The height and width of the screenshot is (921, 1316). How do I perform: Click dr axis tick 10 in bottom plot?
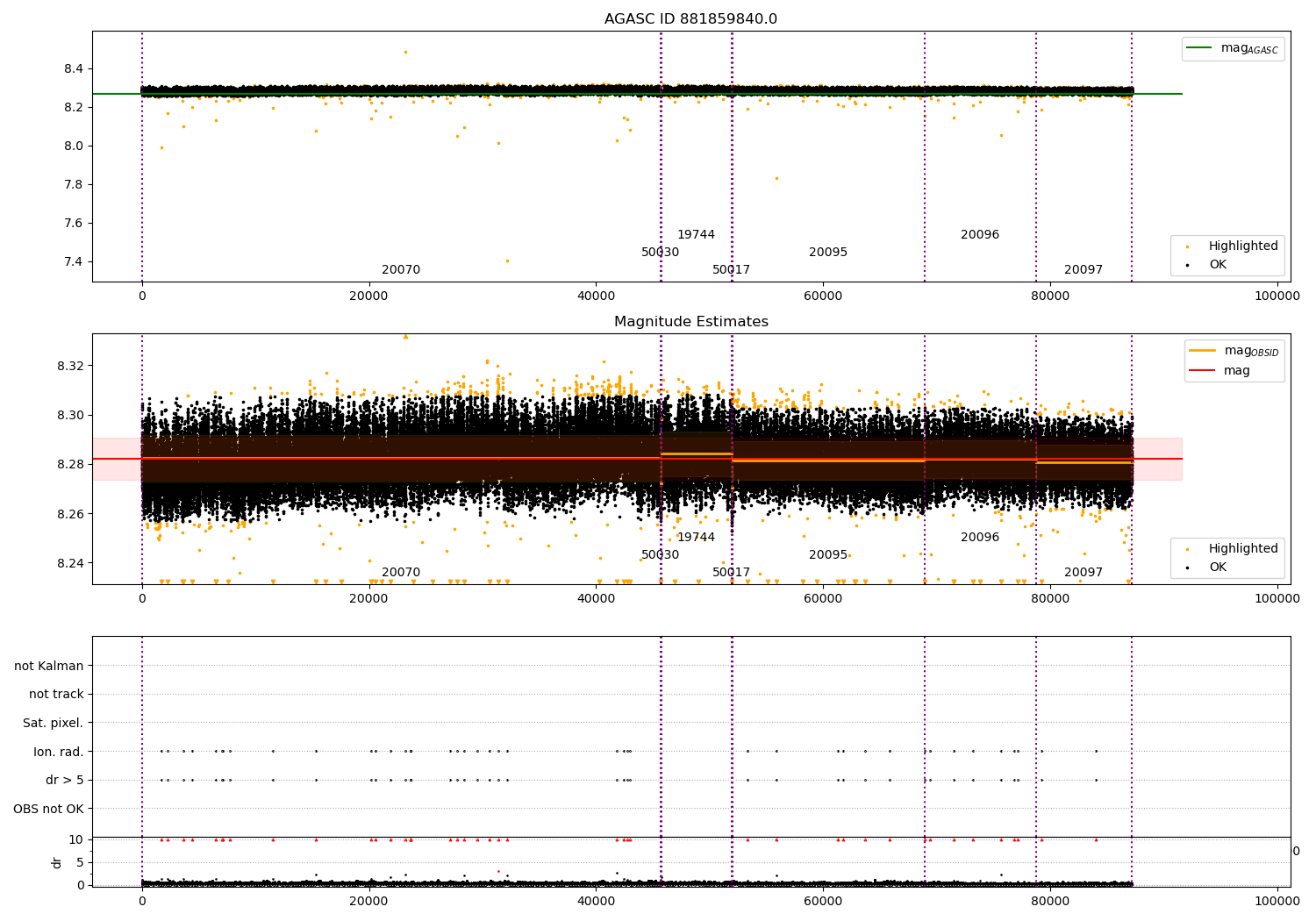tap(76, 840)
